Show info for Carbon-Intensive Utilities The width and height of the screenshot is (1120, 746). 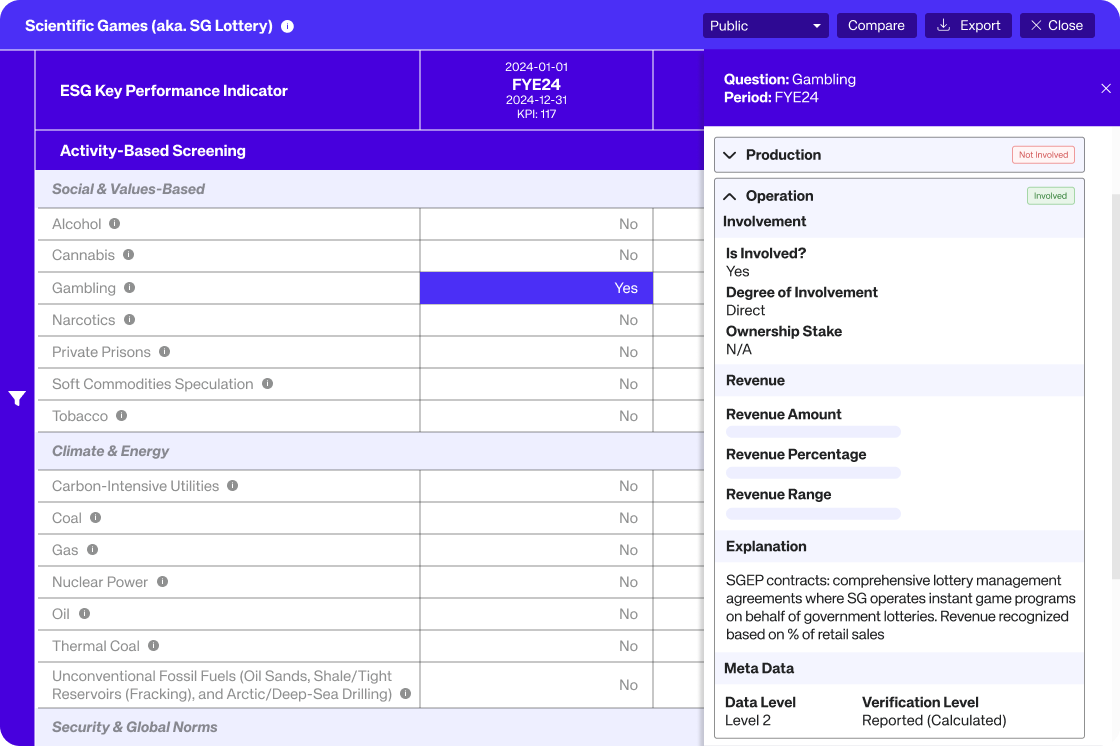tap(232, 486)
